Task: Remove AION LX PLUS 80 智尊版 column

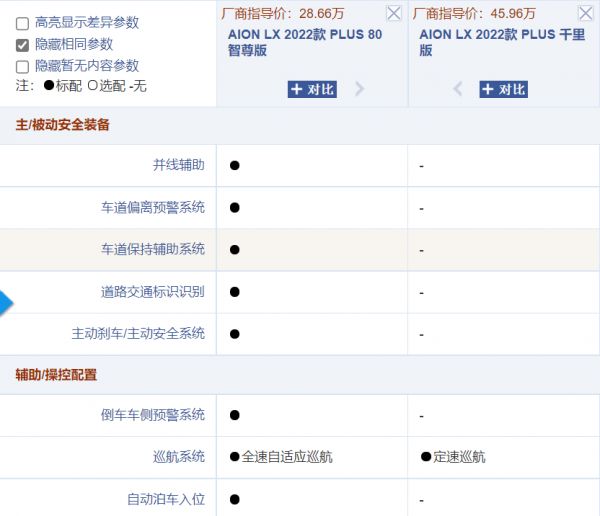Action: 393,14
